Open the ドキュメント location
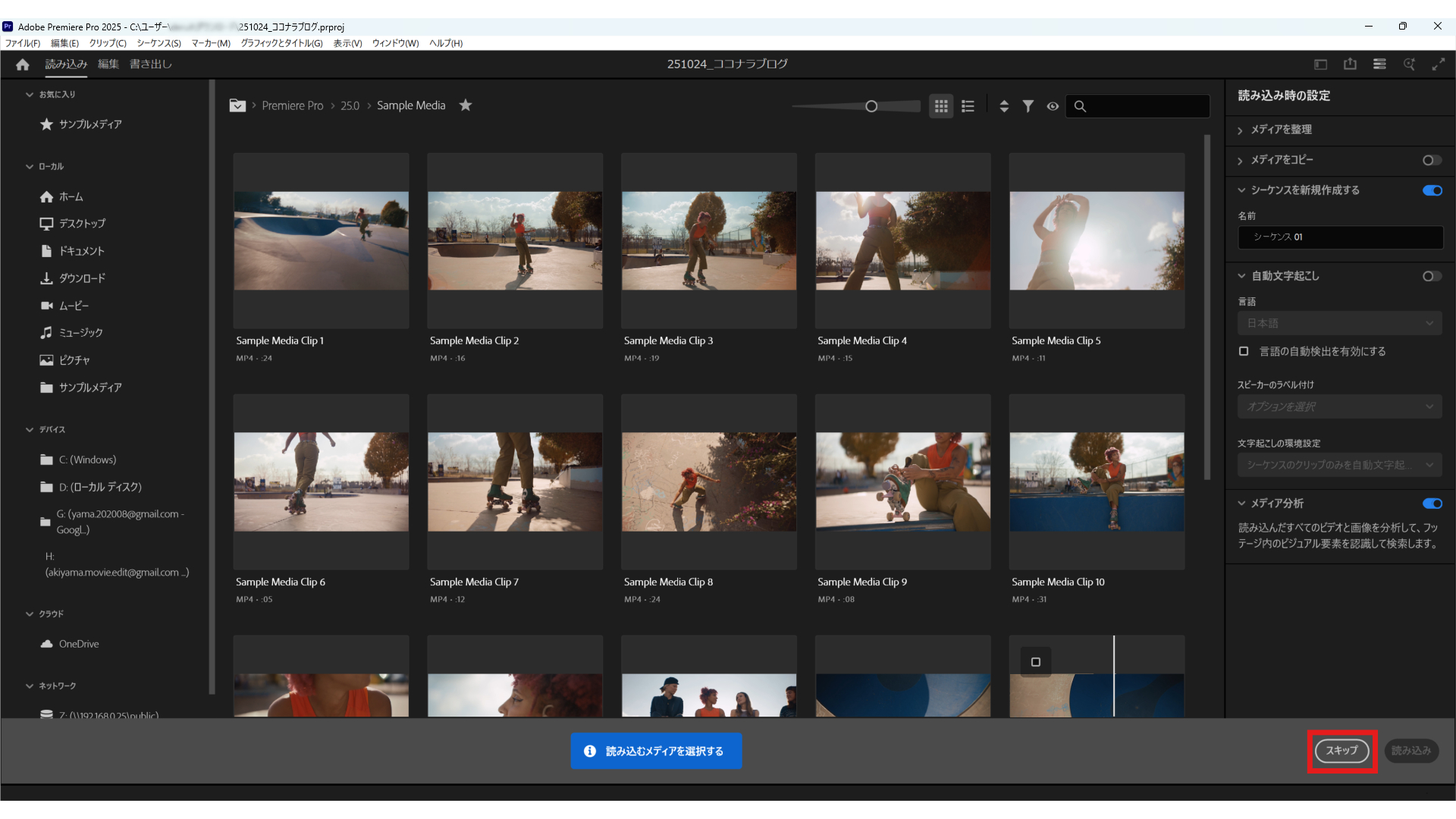This screenshot has width=1456, height=819. pyautogui.click(x=72, y=251)
